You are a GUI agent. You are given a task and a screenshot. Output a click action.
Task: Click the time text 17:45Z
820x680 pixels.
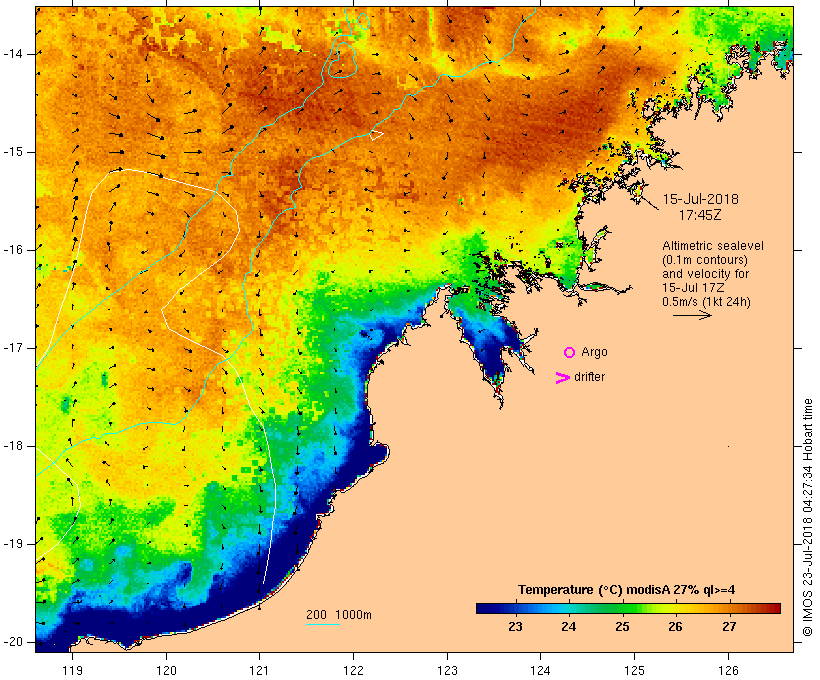click(700, 215)
